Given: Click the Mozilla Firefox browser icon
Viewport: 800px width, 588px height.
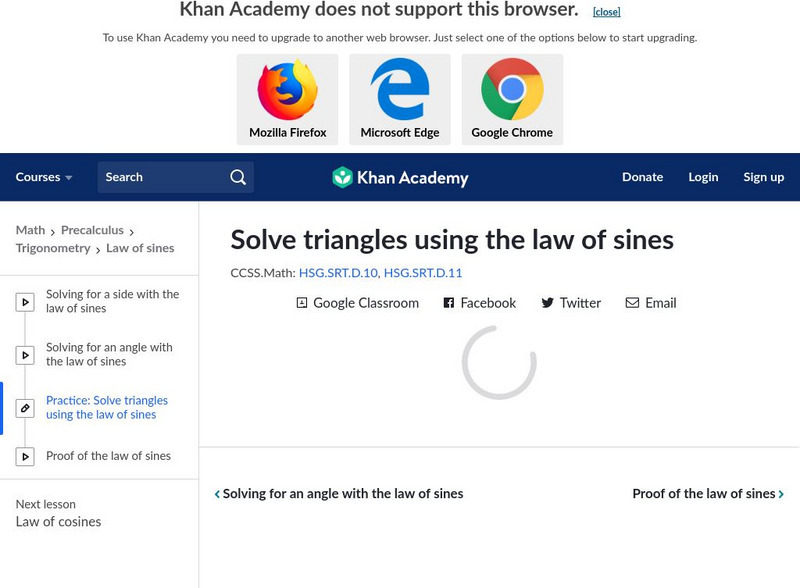Looking at the screenshot, I should [287, 91].
